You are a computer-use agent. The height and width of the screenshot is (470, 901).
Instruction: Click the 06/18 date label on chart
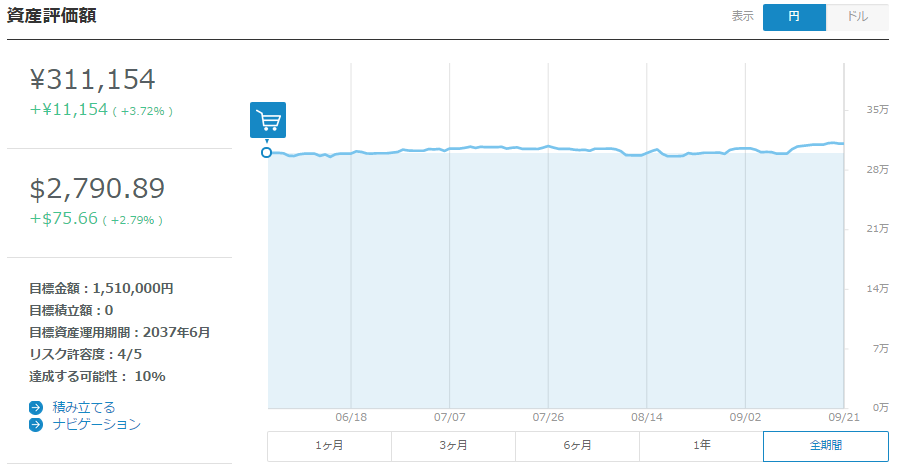coord(351,418)
